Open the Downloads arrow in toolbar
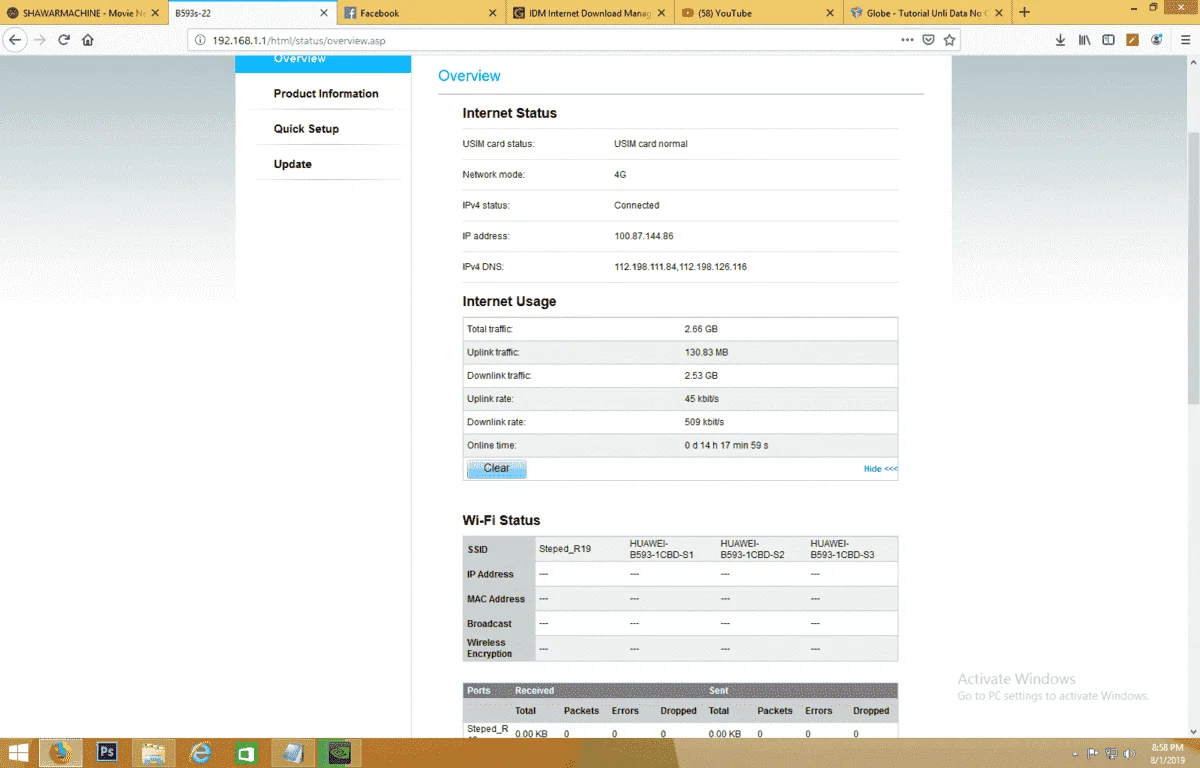This screenshot has width=1200, height=768. (1060, 40)
